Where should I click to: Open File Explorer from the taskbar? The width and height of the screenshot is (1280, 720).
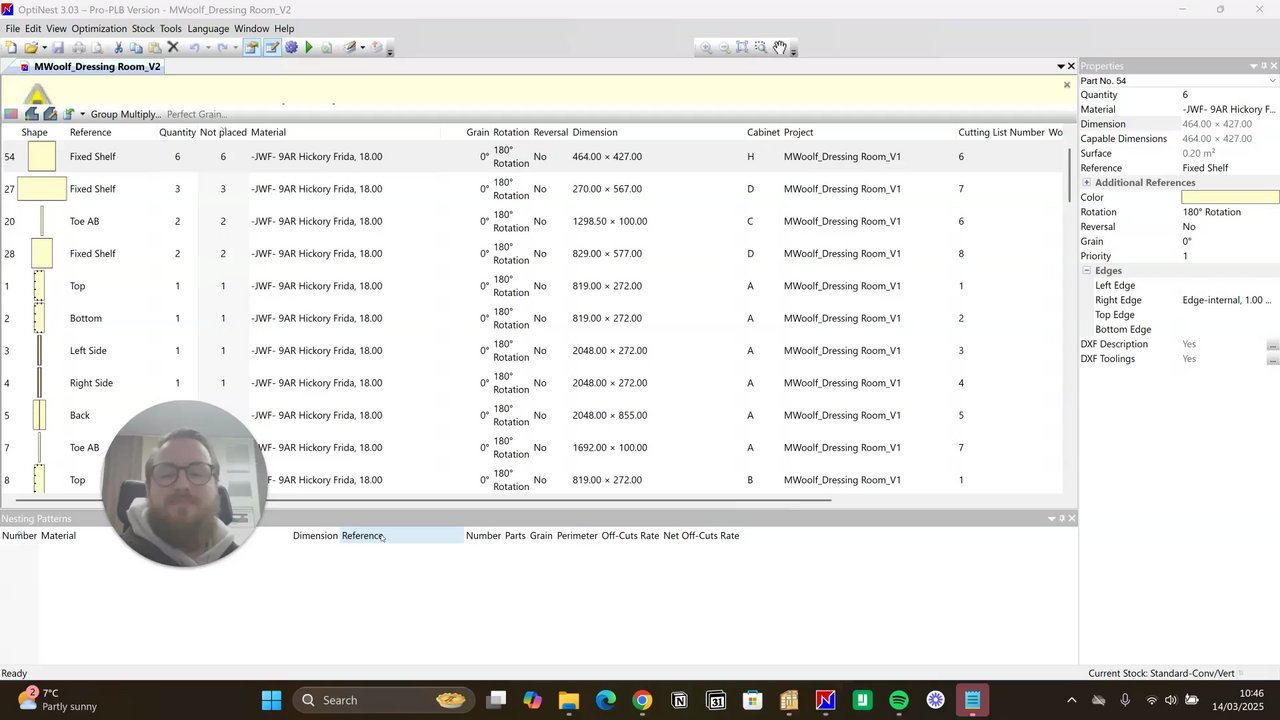point(568,700)
